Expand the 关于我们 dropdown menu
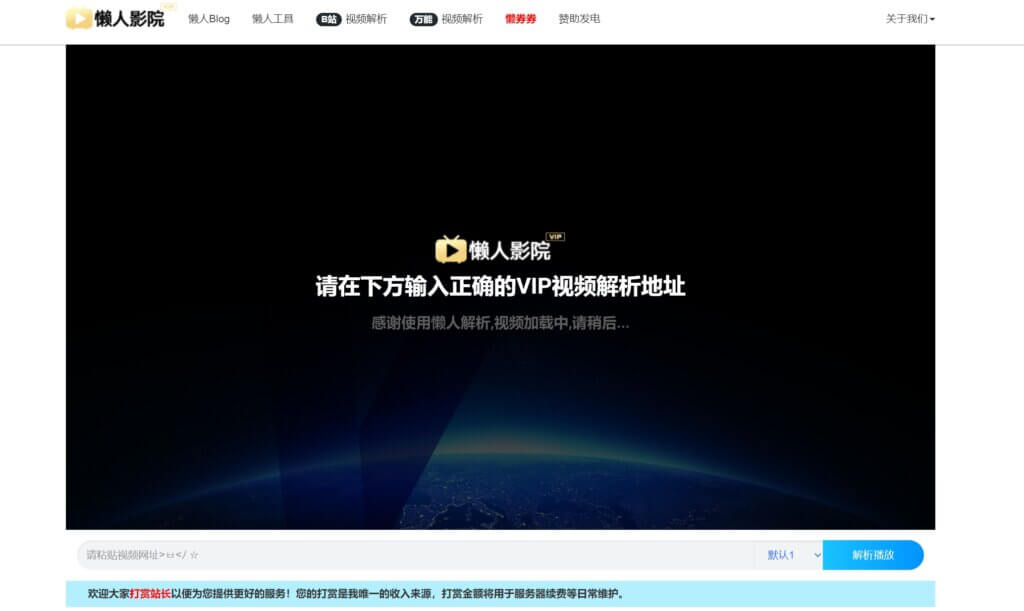Image resolution: width=1024 pixels, height=611 pixels. 910,19
